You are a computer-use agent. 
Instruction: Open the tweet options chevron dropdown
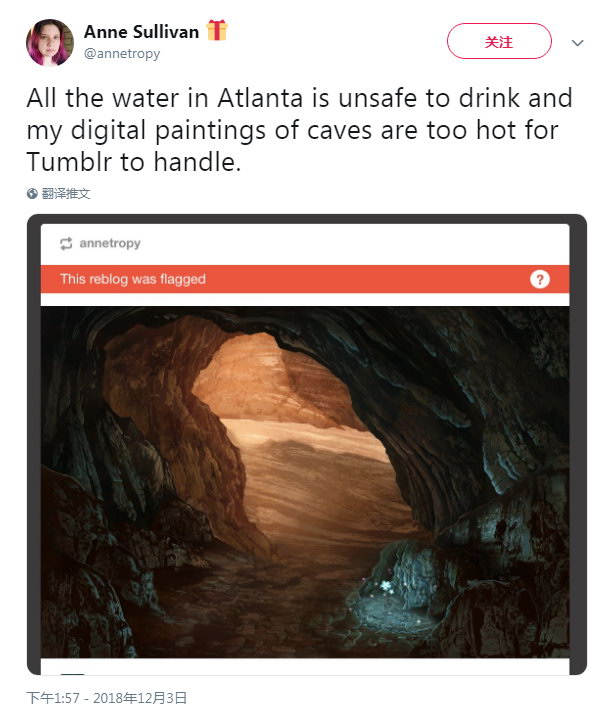577,43
